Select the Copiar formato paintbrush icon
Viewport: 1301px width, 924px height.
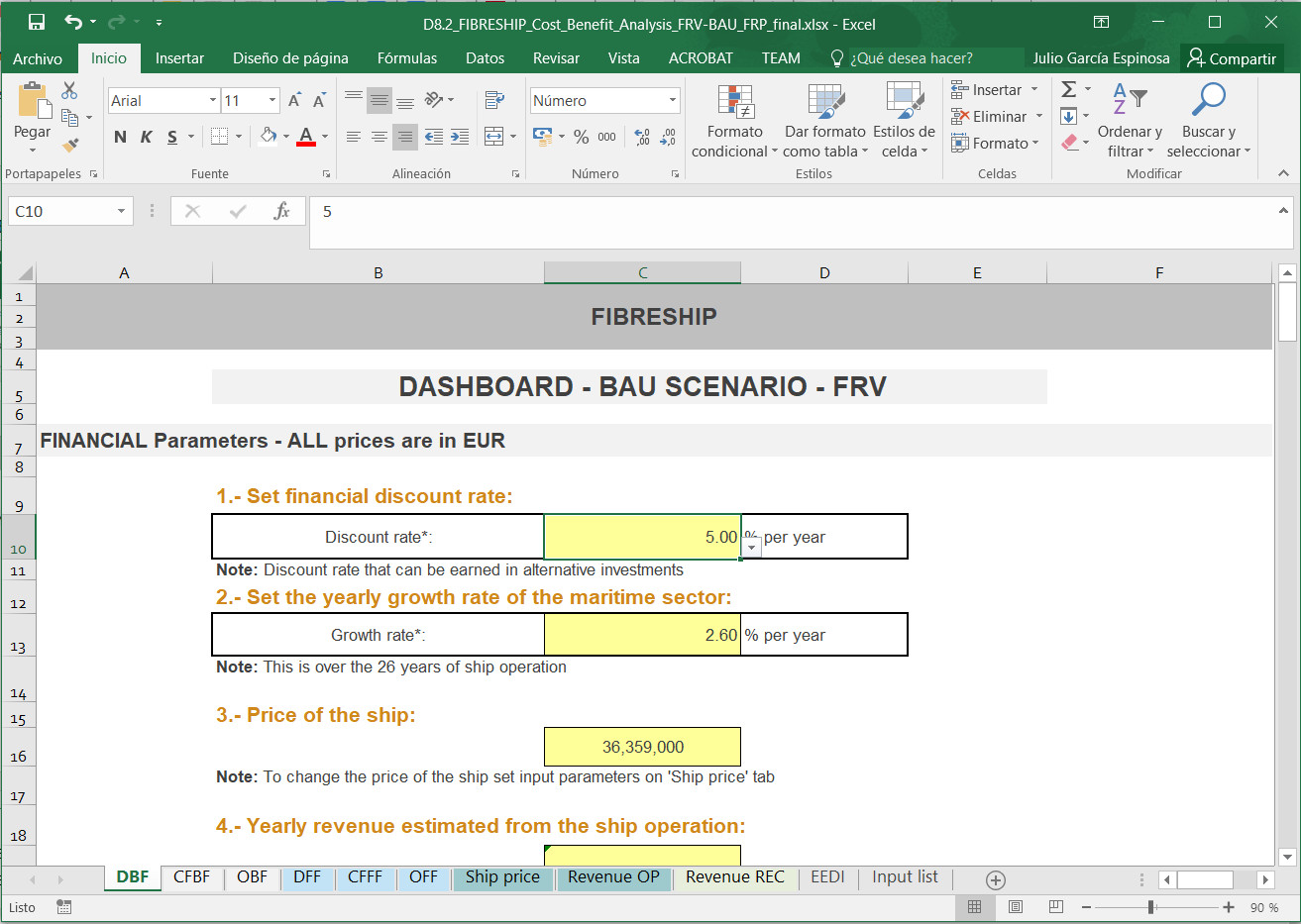tap(69, 146)
